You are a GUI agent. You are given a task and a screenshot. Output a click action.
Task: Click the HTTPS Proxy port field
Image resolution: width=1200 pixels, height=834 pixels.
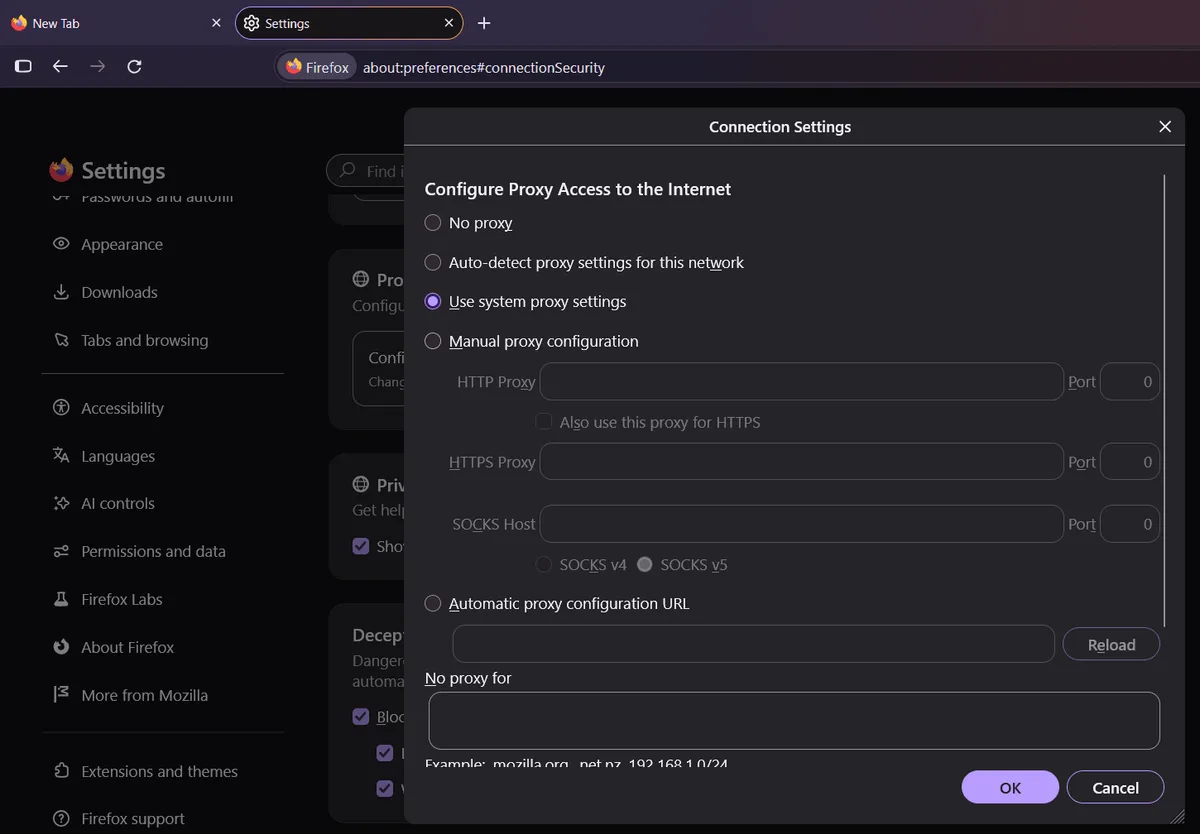(x=1130, y=462)
